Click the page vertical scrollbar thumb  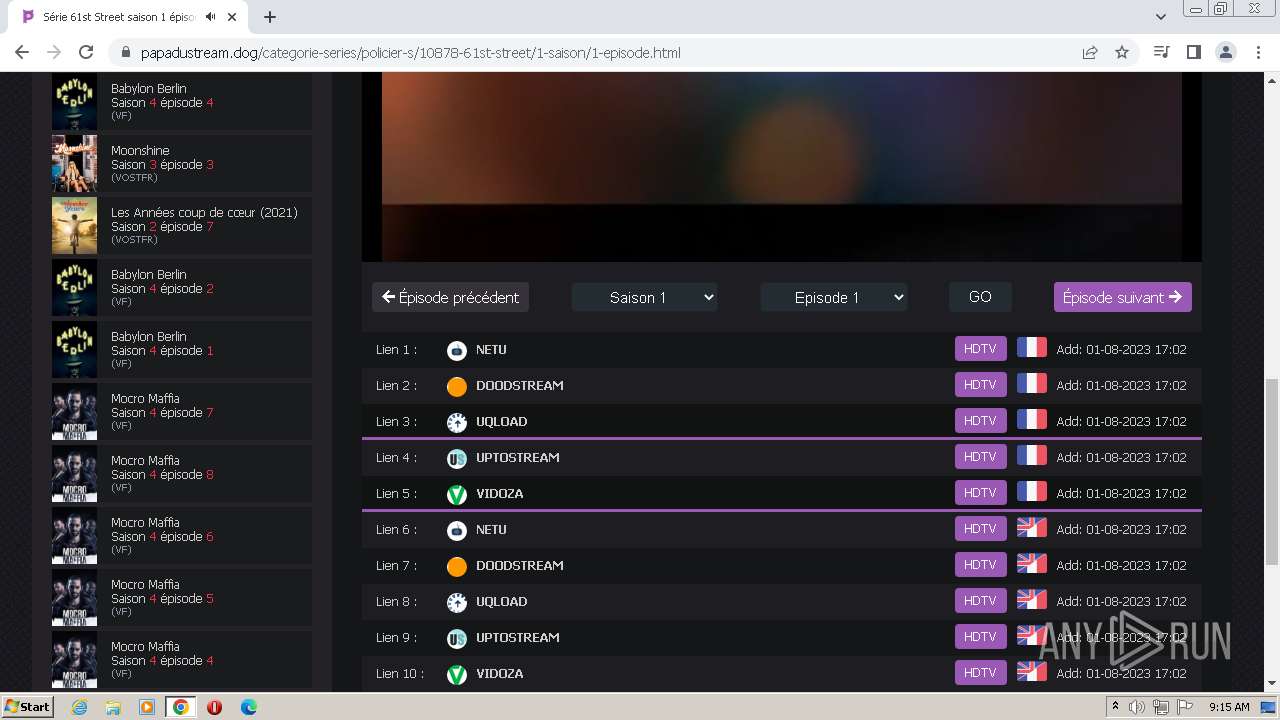click(1272, 471)
